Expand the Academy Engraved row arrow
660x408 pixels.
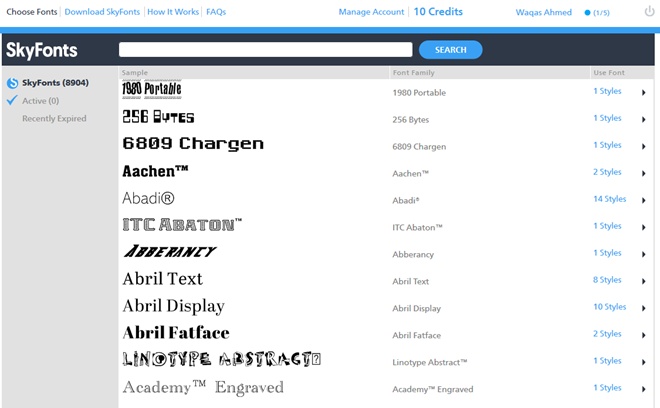pyautogui.click(x=644, y=389)
